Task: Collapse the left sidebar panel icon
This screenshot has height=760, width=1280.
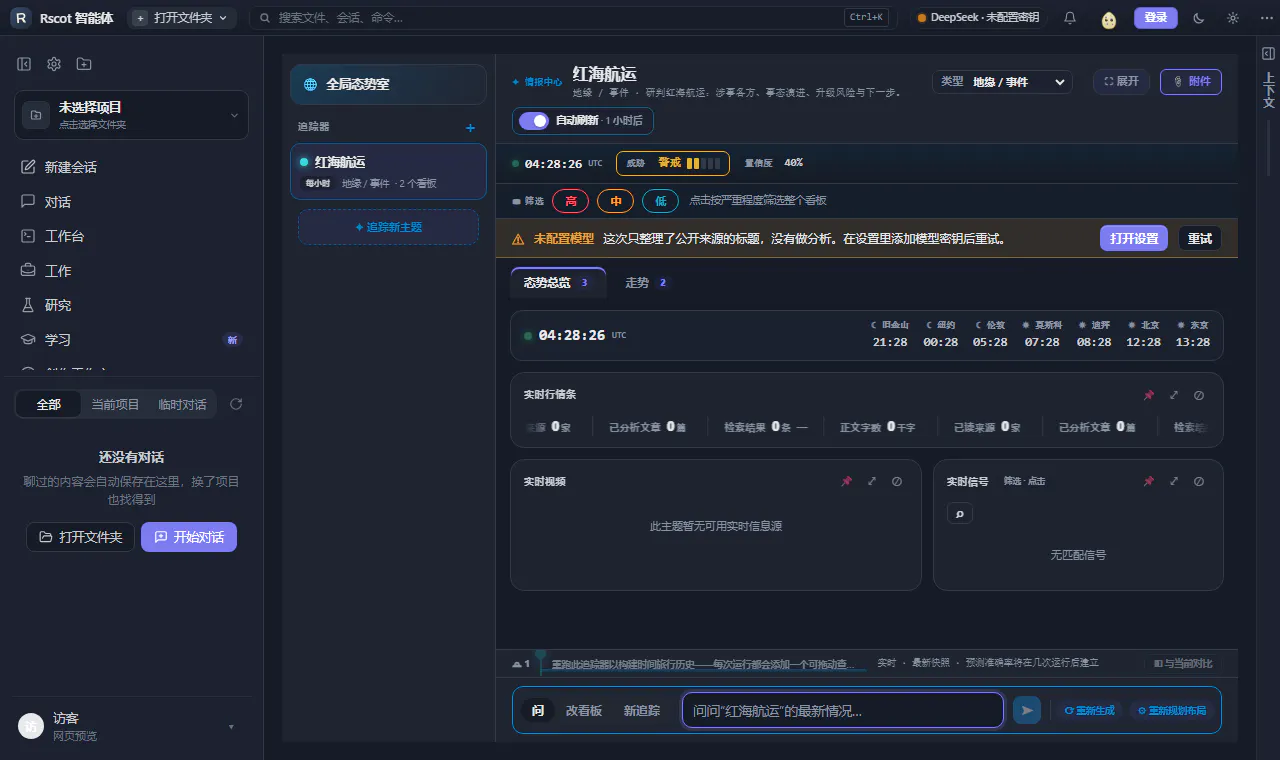Action: tap(24, 64)
